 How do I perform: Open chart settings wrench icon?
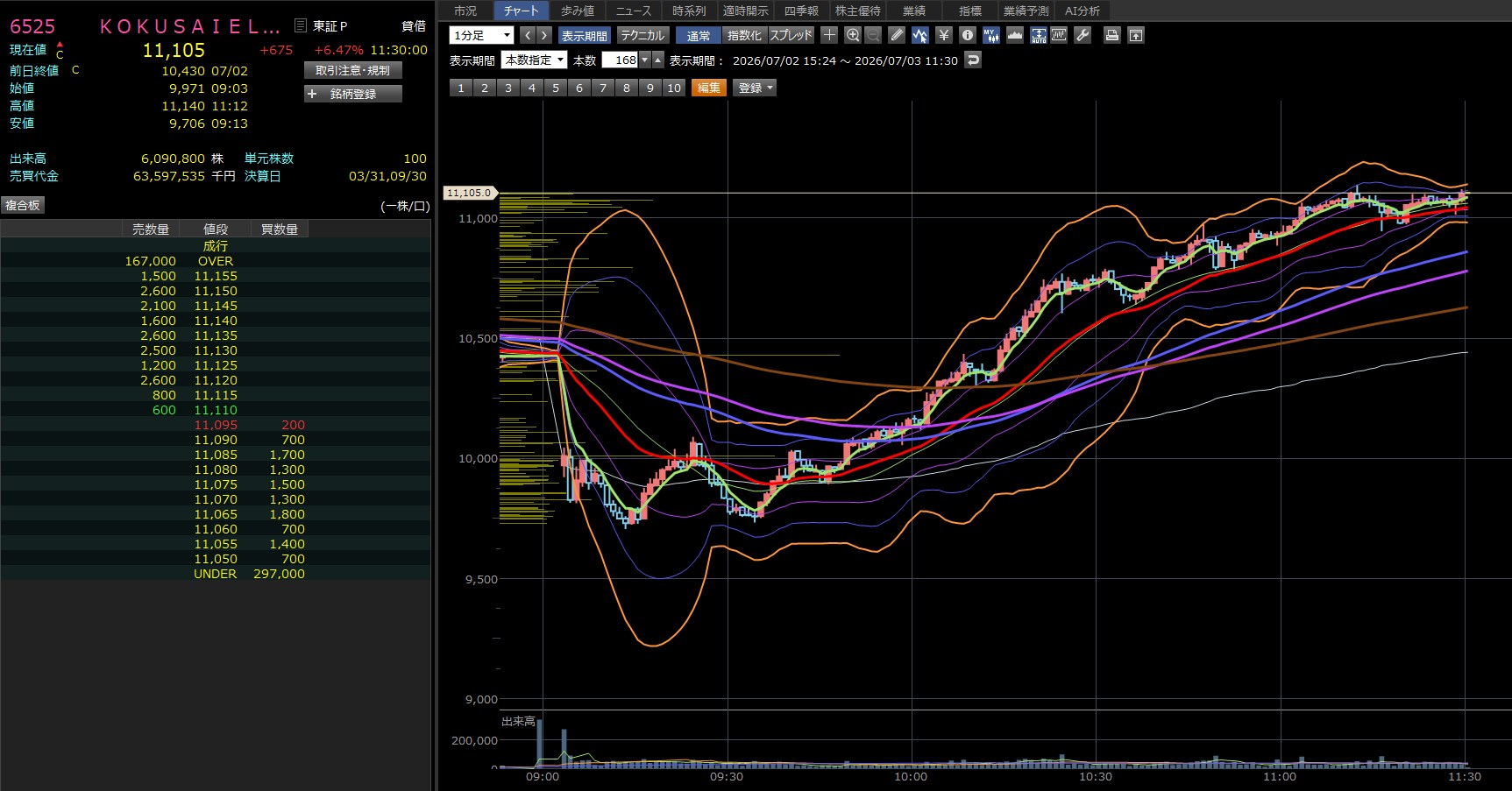pyautogui.click(x=1083, y=35)
